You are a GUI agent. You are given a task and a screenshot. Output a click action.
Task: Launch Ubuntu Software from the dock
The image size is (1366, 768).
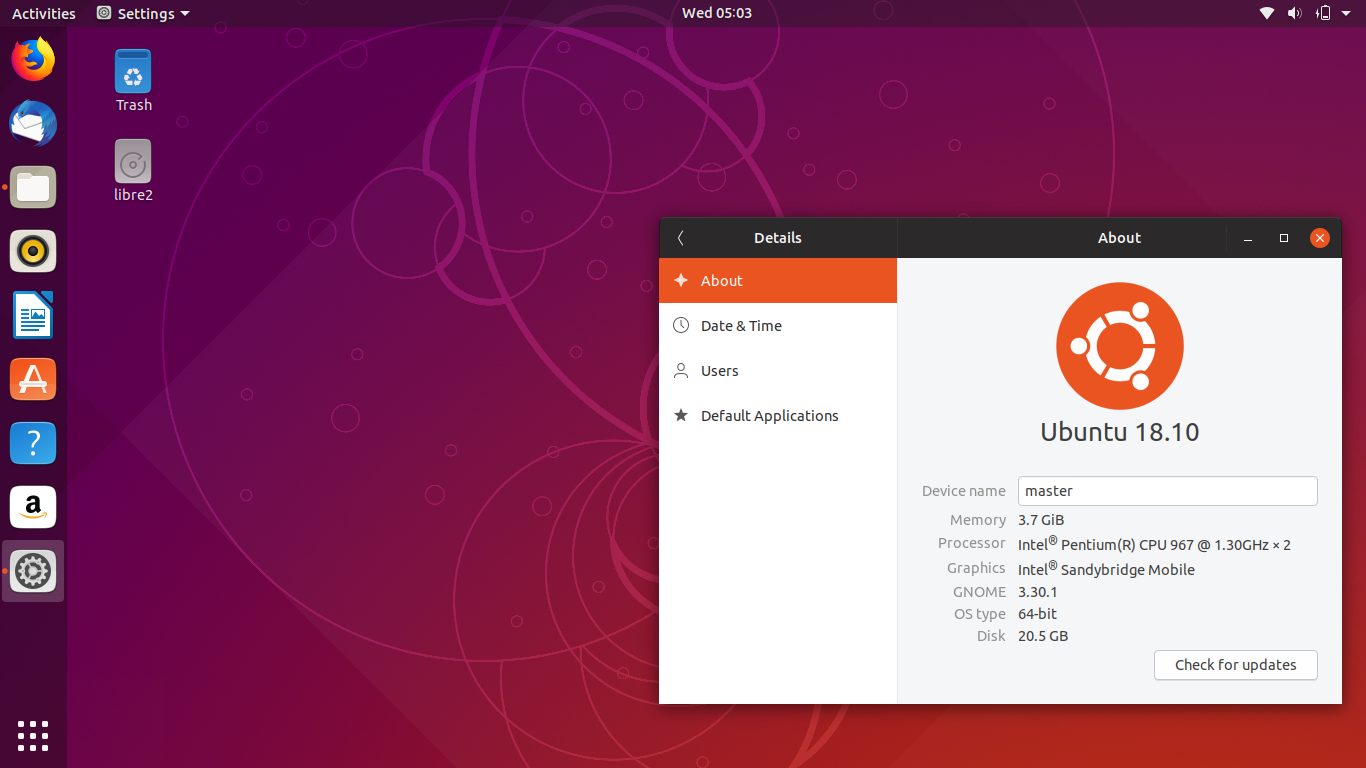coord(33,379)
